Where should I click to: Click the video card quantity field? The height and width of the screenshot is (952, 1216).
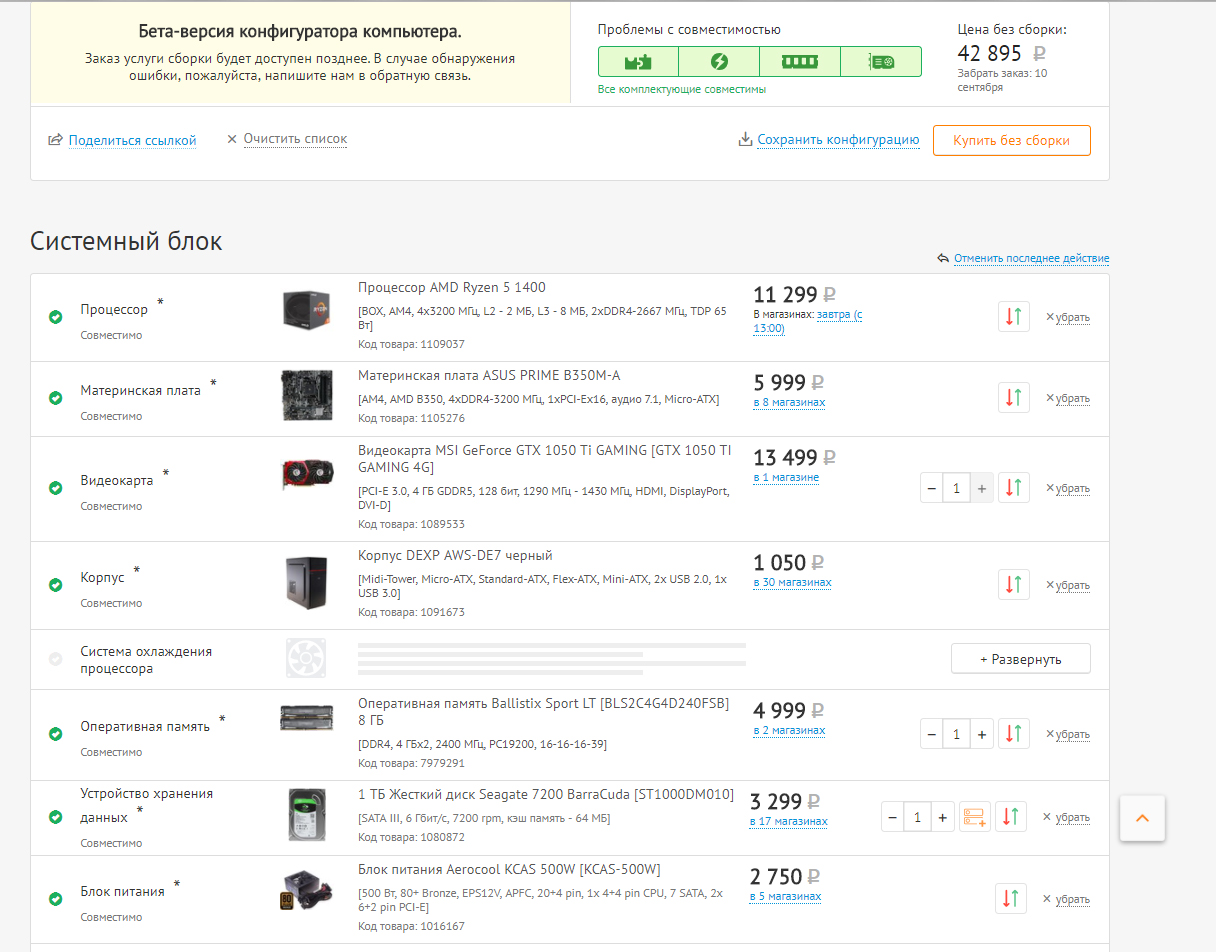pyautogui.click(x=957, y=488)
